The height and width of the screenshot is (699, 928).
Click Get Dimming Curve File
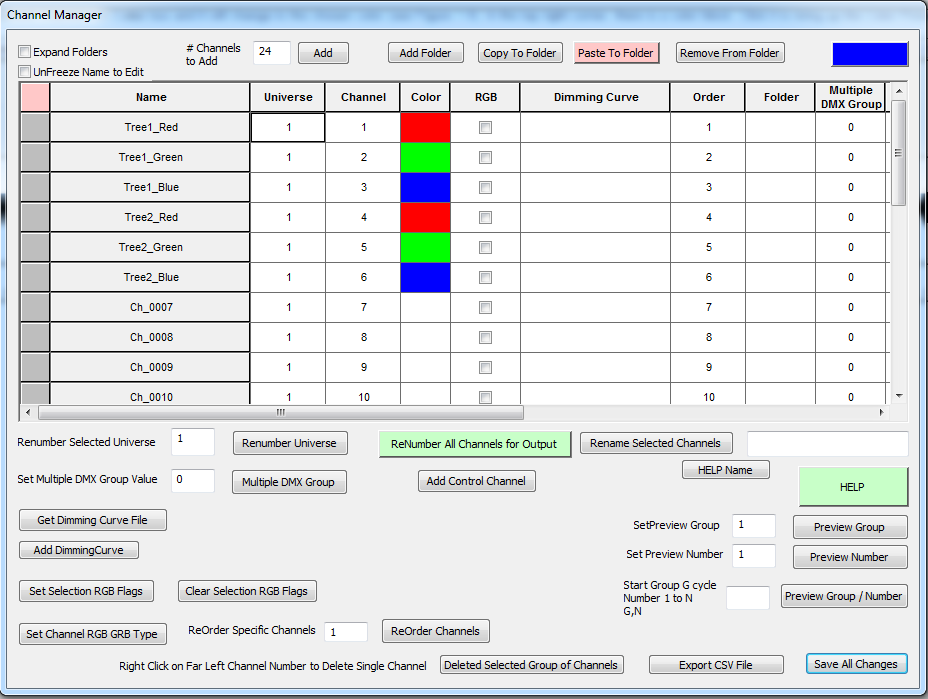(93, 520)
